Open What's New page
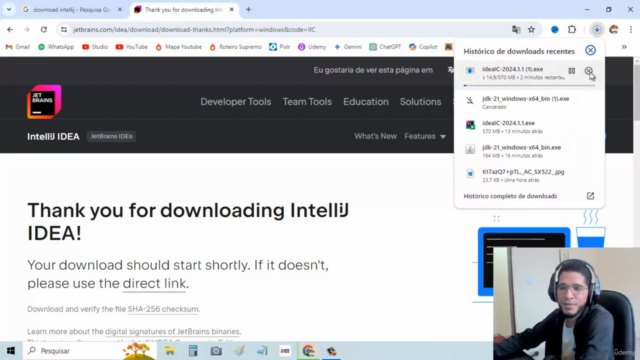 click(375, 136)
